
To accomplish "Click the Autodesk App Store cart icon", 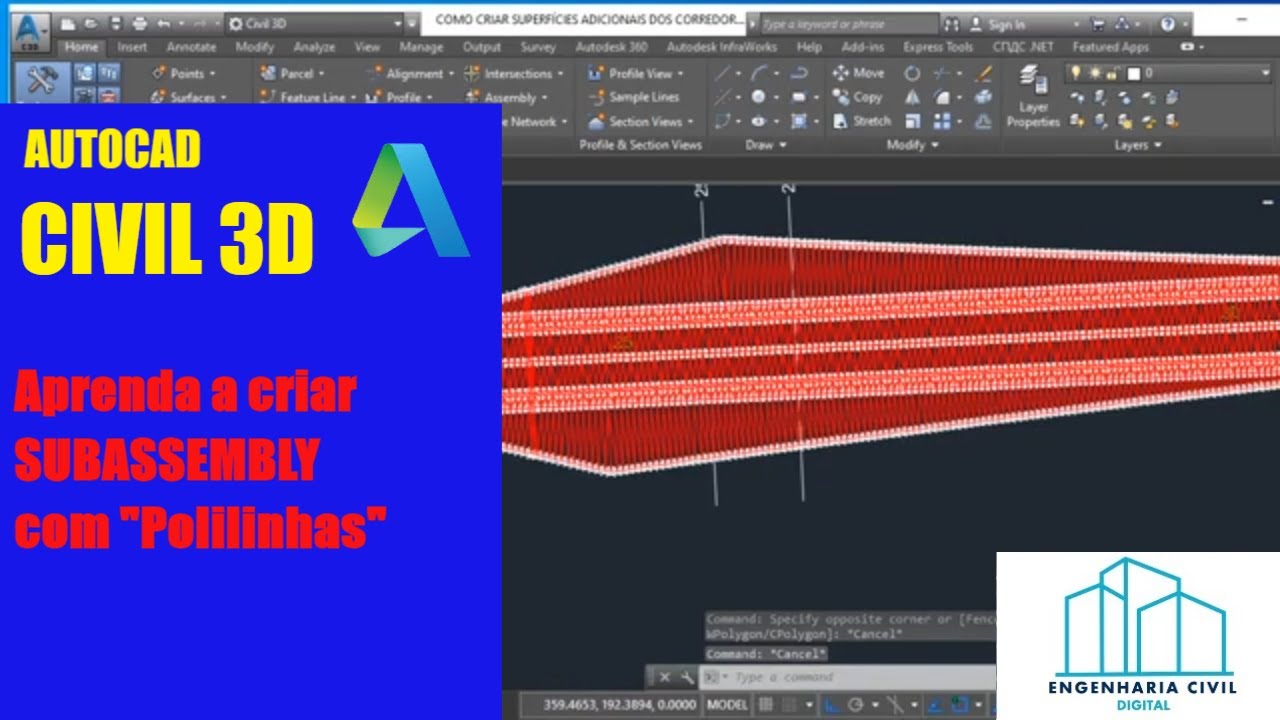I will pos(1098,23).
